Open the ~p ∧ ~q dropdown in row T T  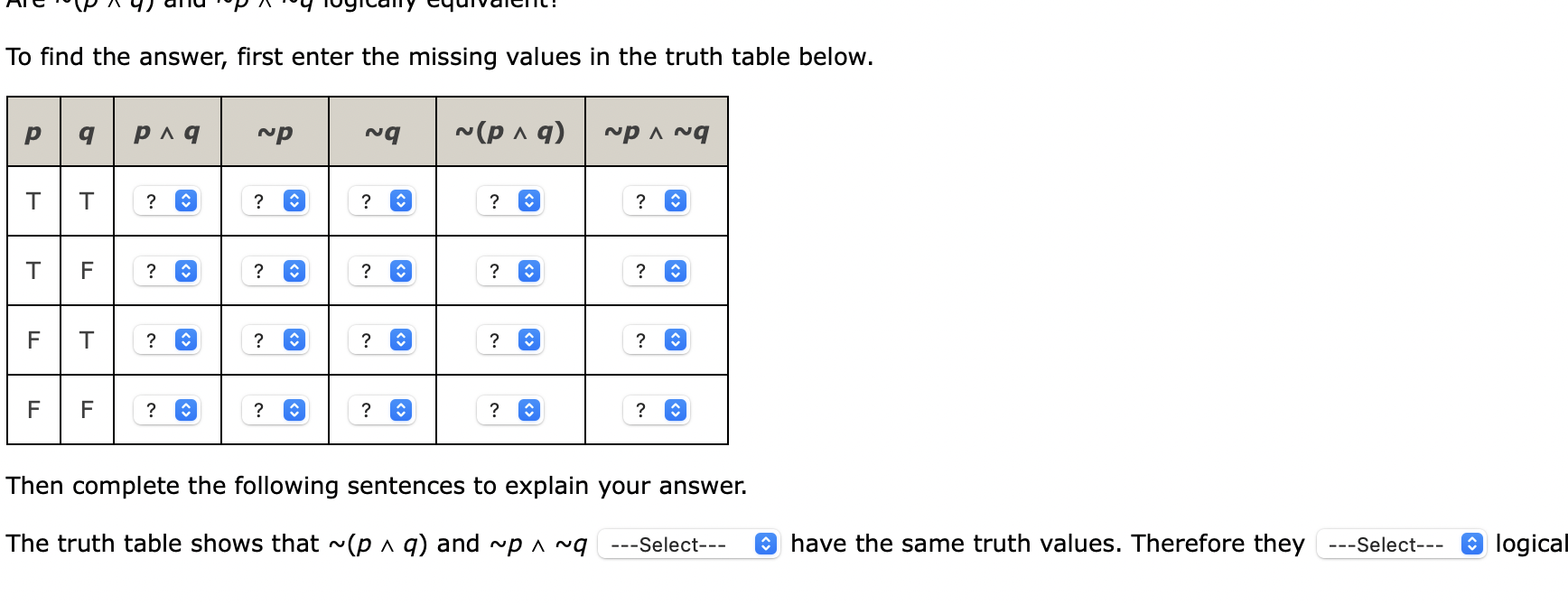click(x=657, y=200)
